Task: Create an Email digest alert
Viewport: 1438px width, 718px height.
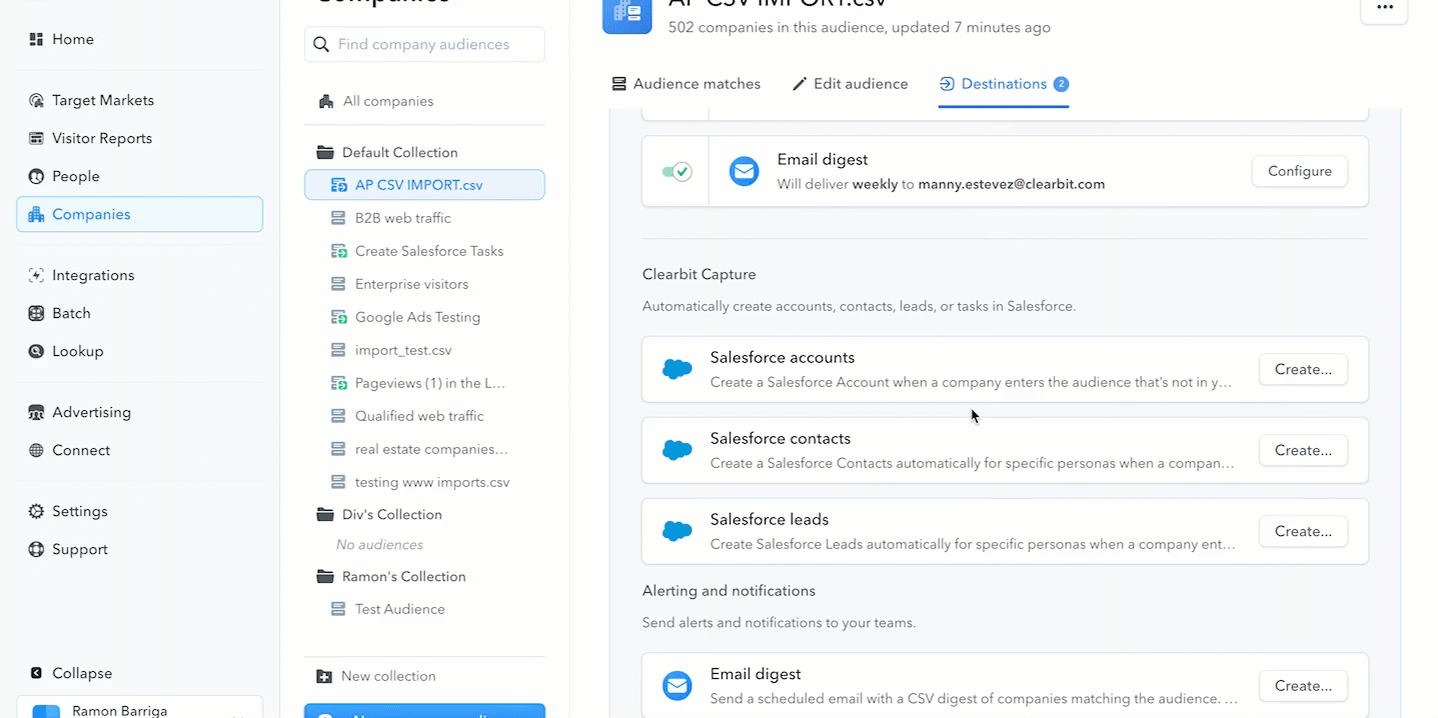Action: (x=1303, y=686)
